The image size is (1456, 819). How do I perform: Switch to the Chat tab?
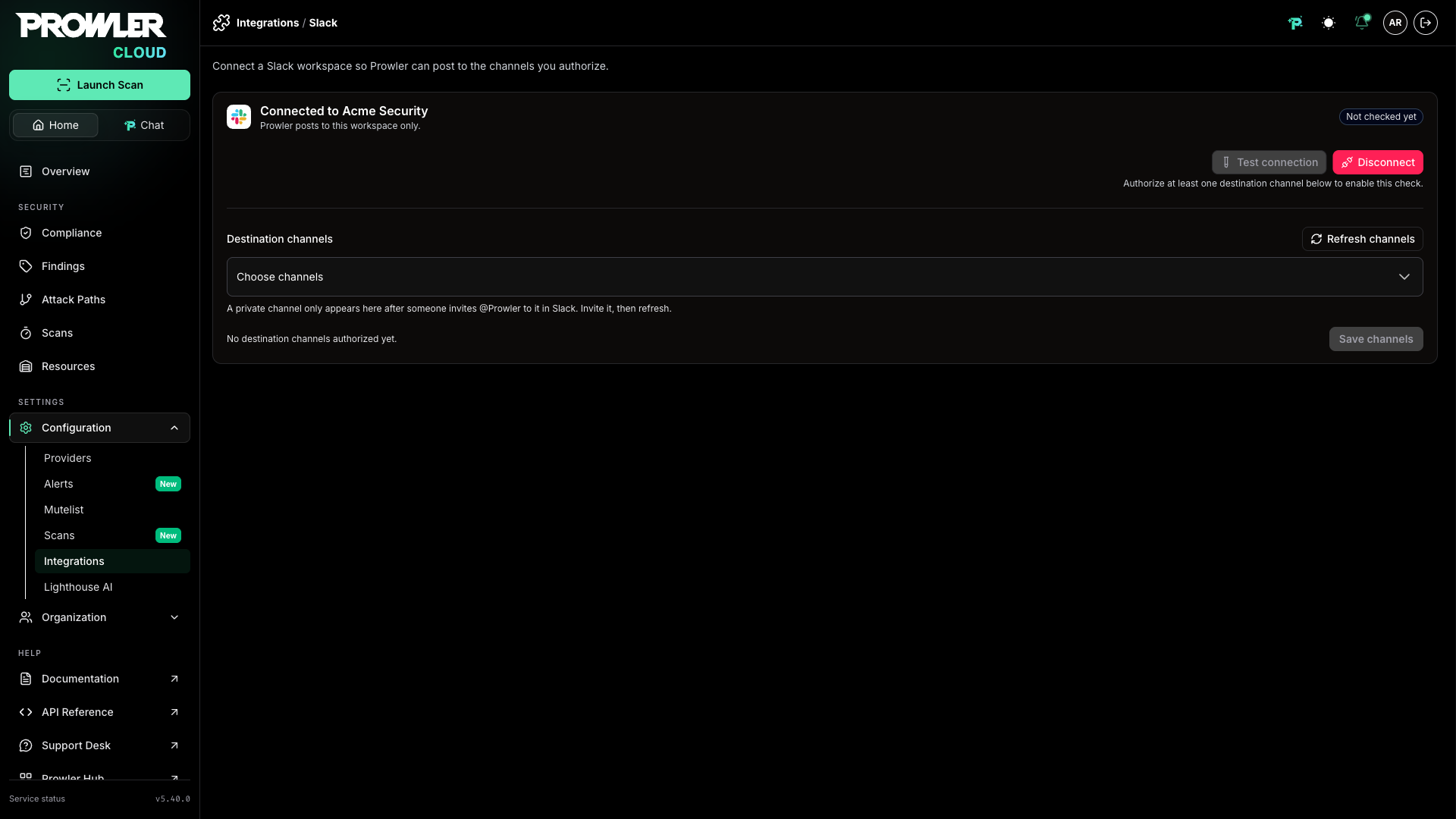click(x=143, y=125)
